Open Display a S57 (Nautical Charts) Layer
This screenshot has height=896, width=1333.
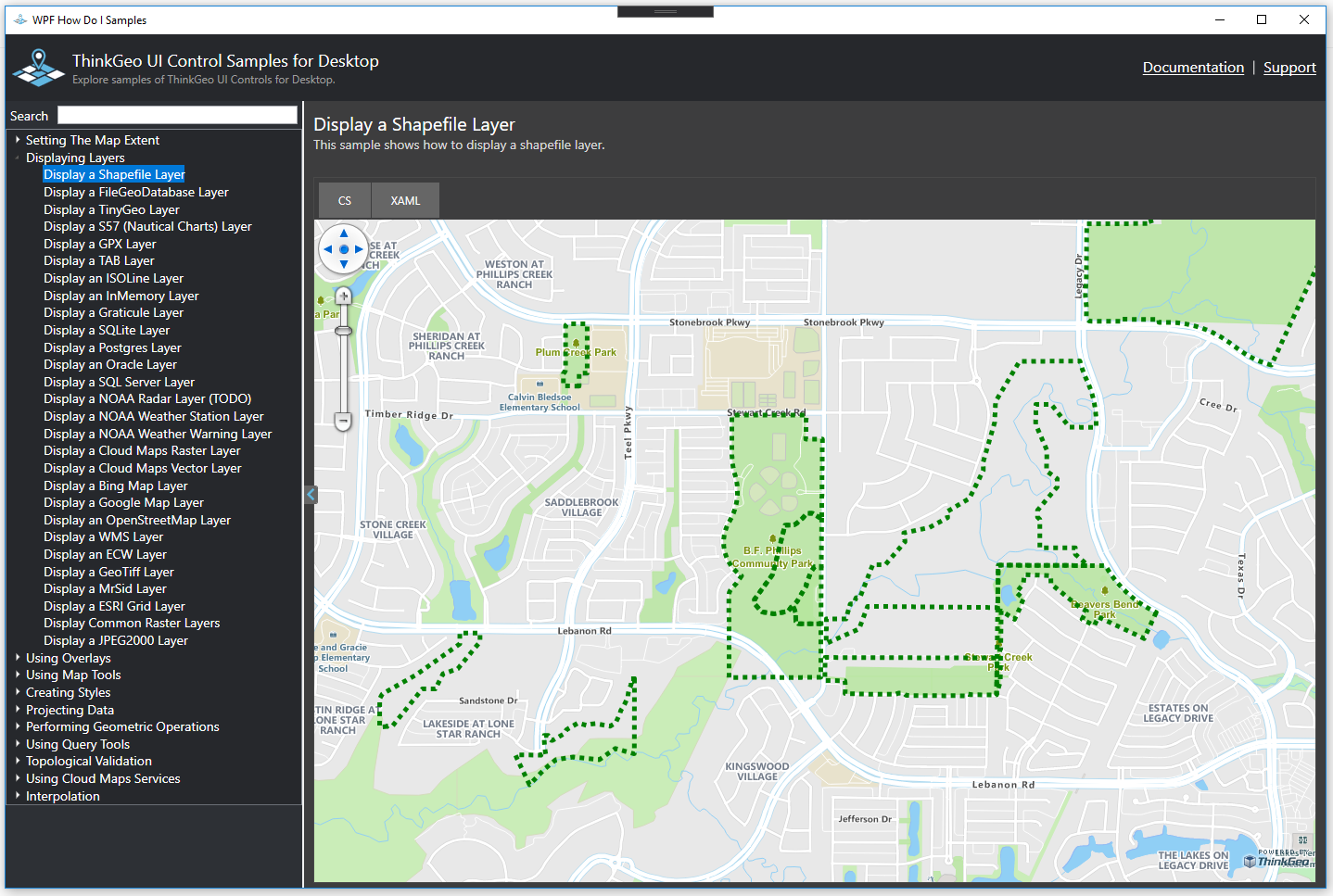147,226
